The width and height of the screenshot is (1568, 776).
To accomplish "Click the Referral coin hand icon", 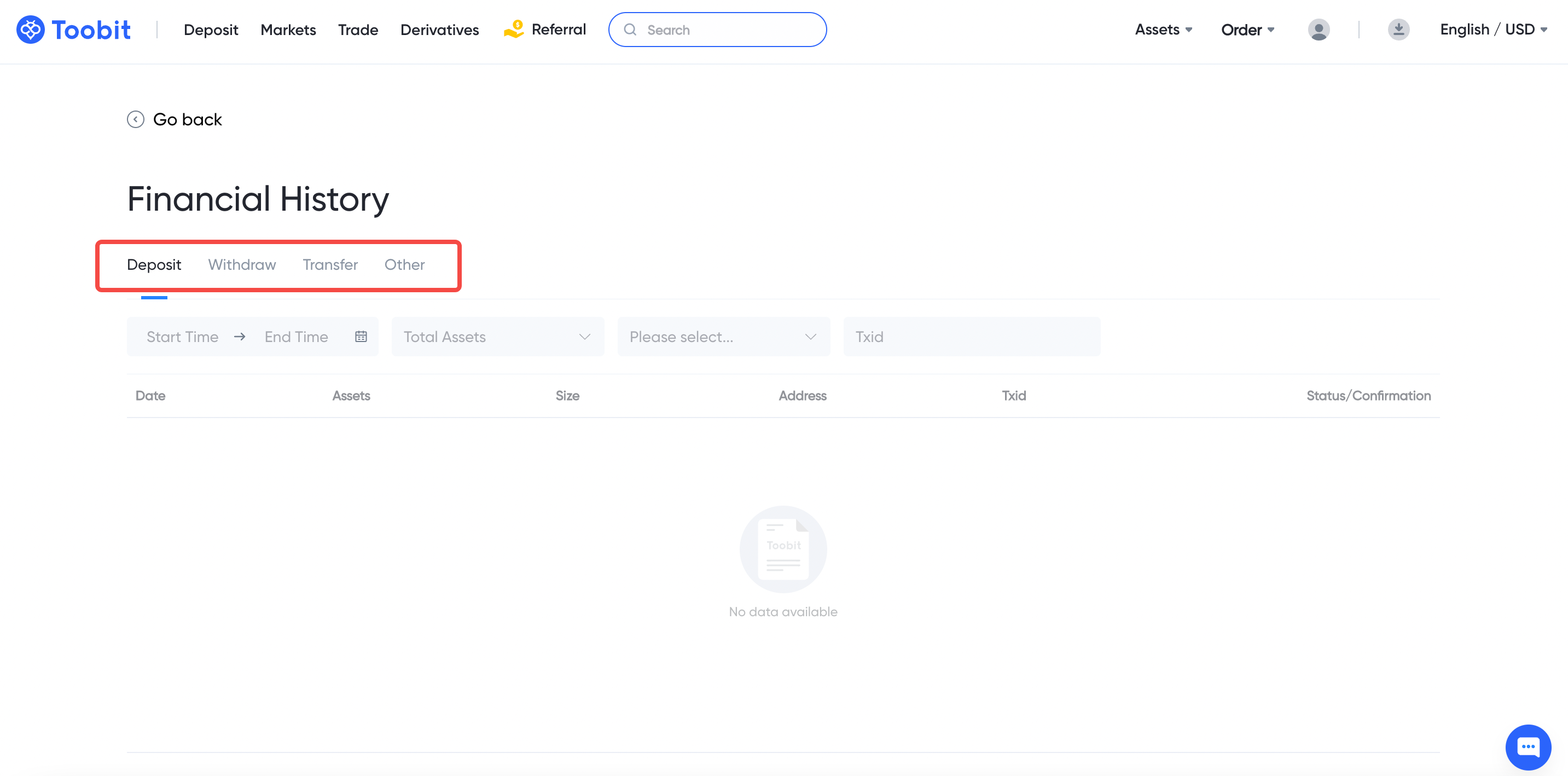I will 514,29.
